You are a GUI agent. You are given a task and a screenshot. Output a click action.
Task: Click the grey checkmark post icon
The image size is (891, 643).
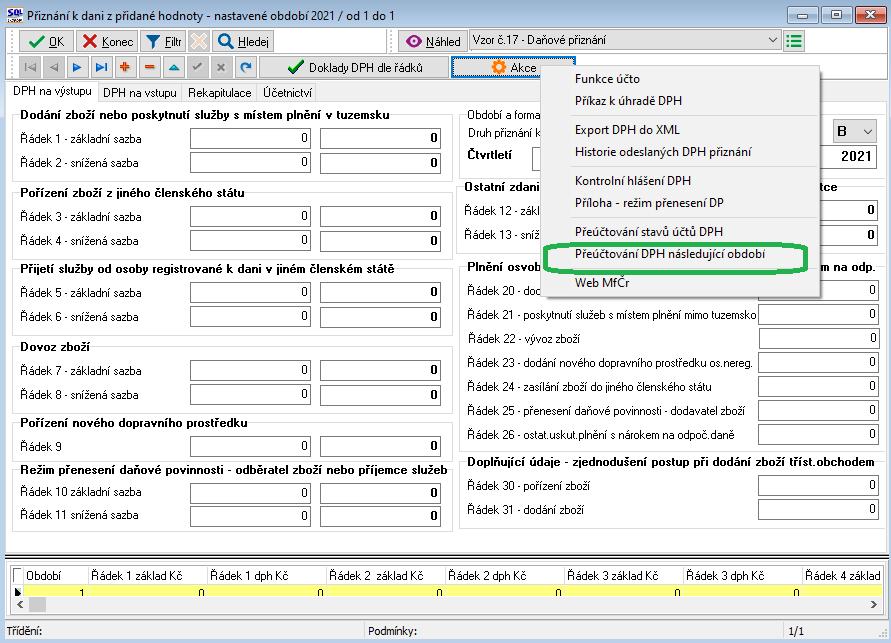coord(197,68)
